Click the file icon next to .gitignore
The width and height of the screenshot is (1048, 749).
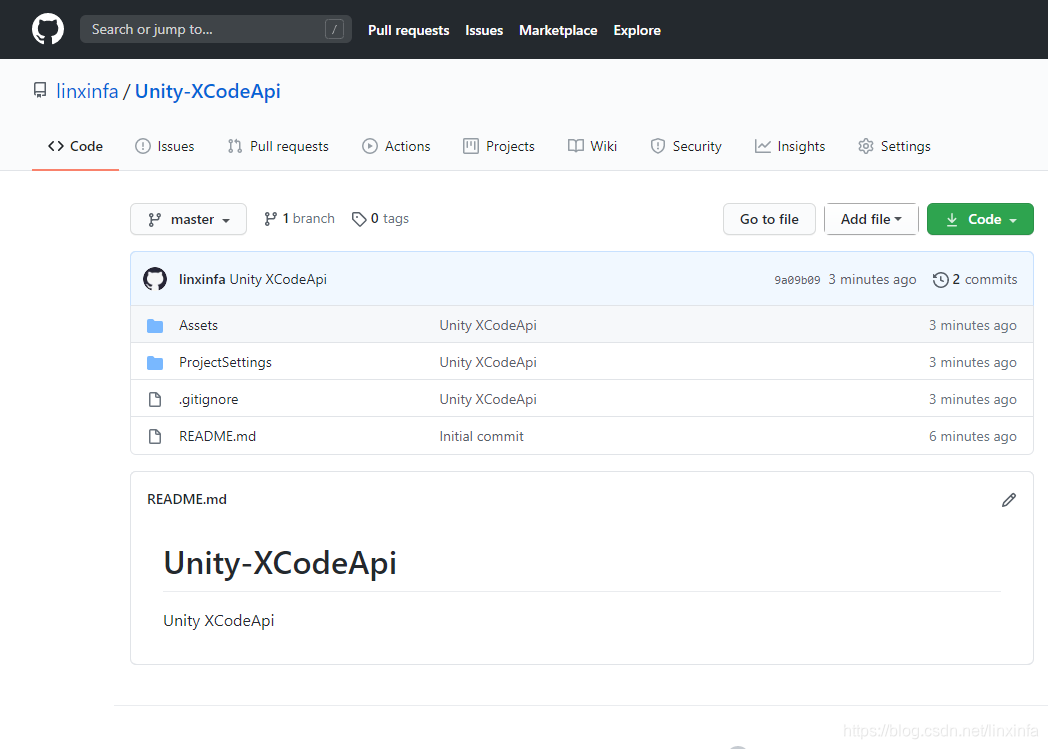point(155,398)
